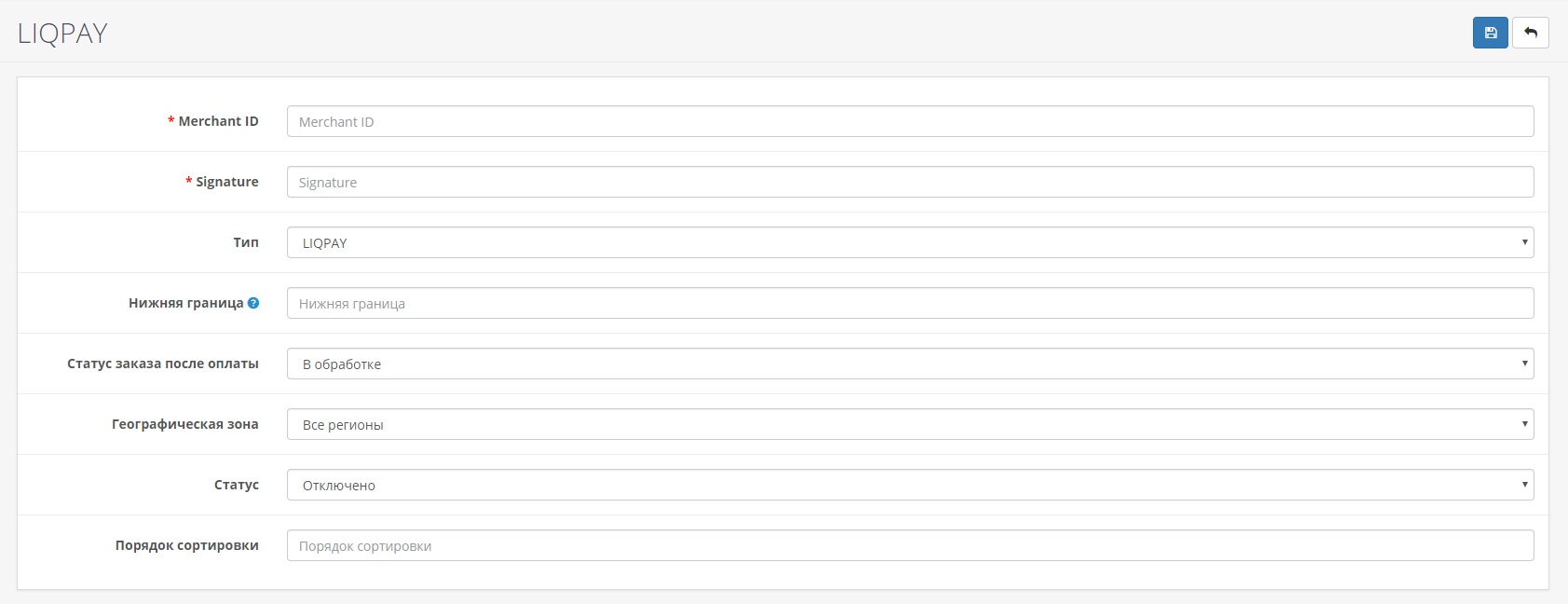Open the Статус dropdown set to Отключено

(909, 485)
